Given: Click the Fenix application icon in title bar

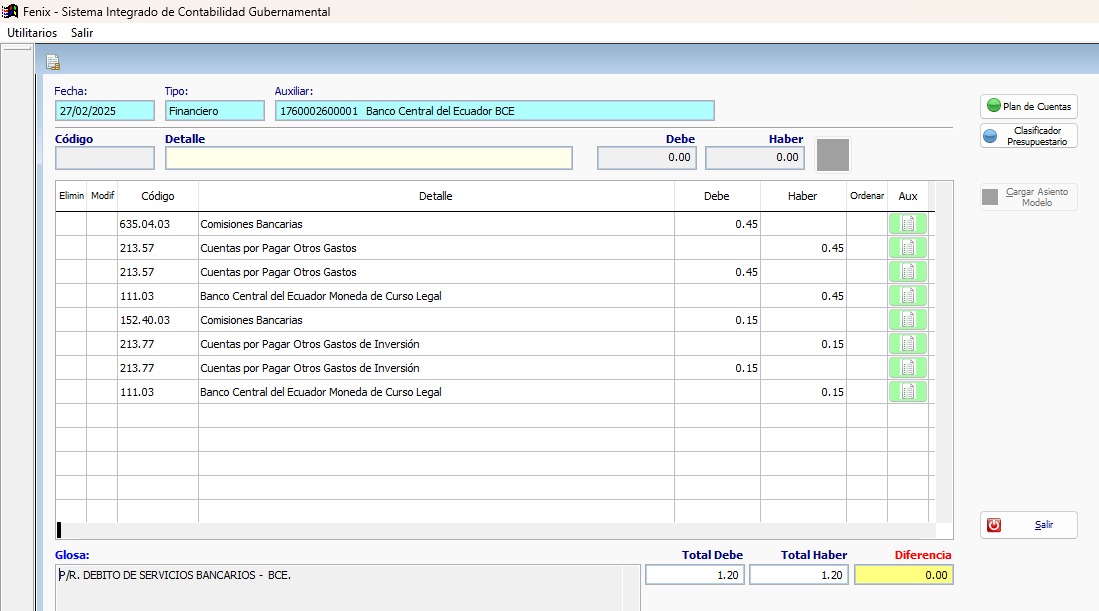Looking at the screenshot, I should 10,12.
